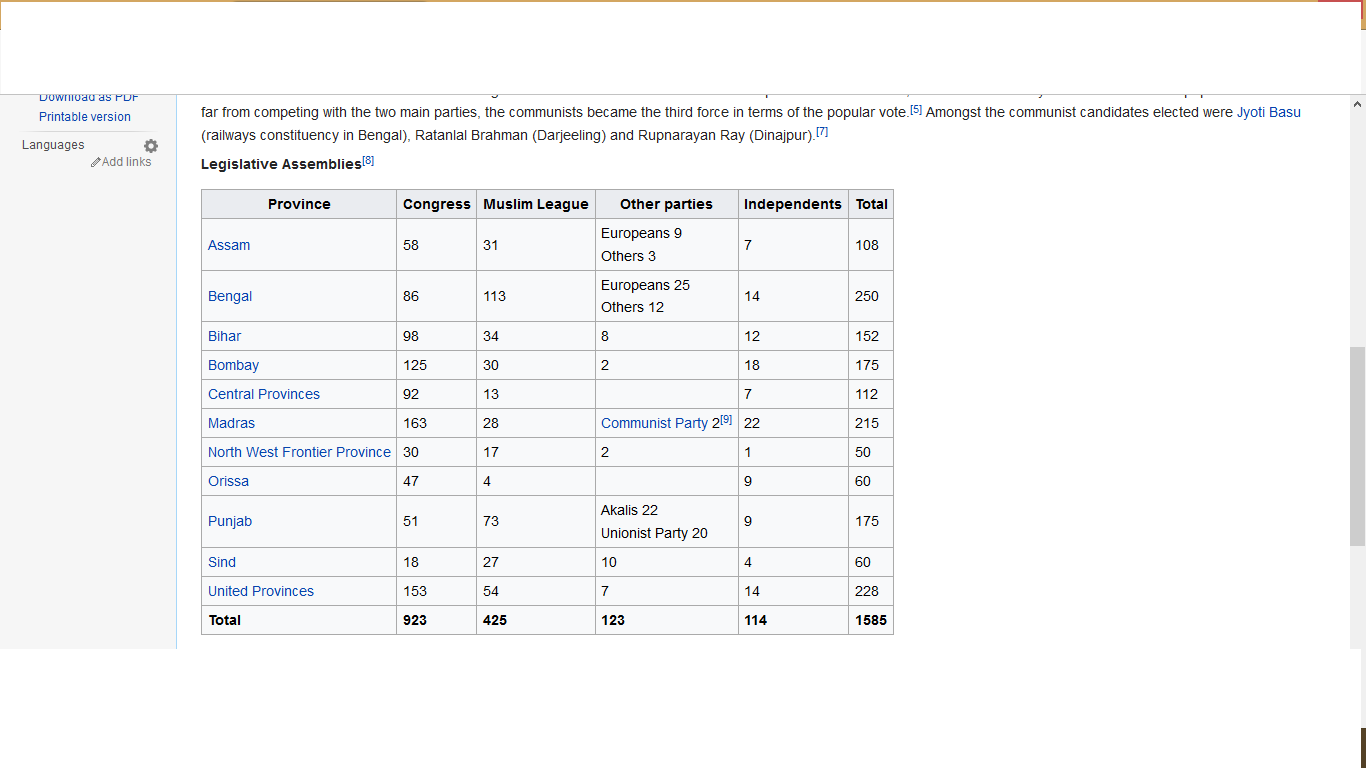Open Download as PDF link

point(89,97)
